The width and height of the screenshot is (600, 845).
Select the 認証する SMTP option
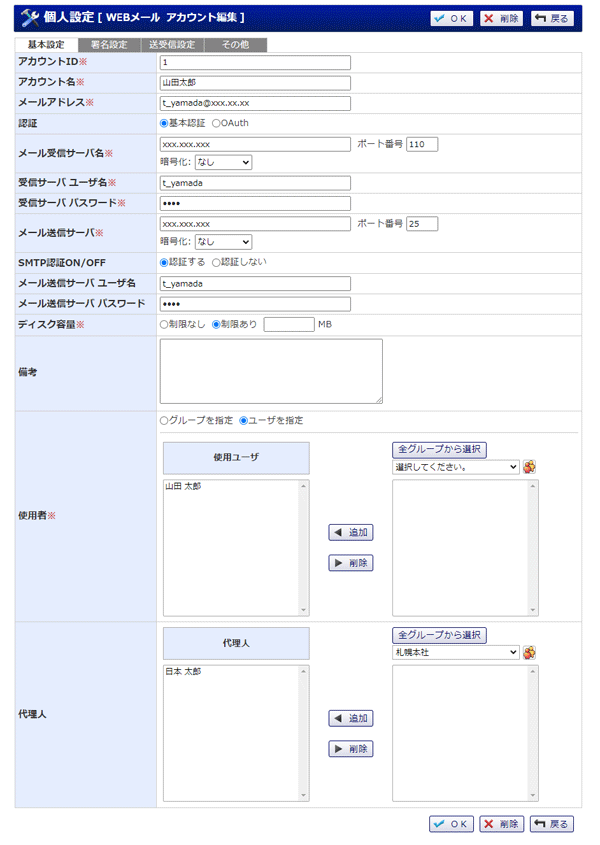point(164,262)
